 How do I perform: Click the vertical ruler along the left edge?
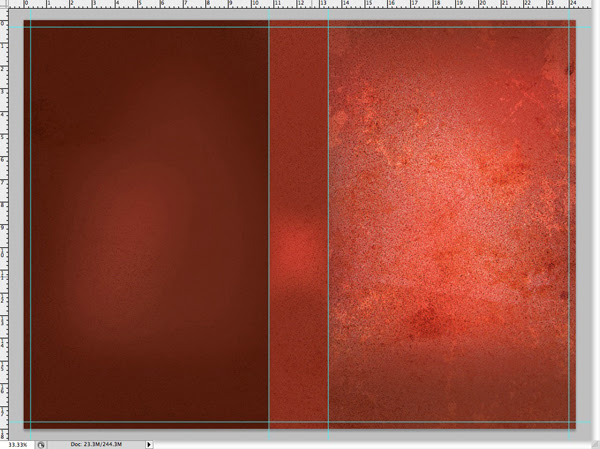[4, 220]
